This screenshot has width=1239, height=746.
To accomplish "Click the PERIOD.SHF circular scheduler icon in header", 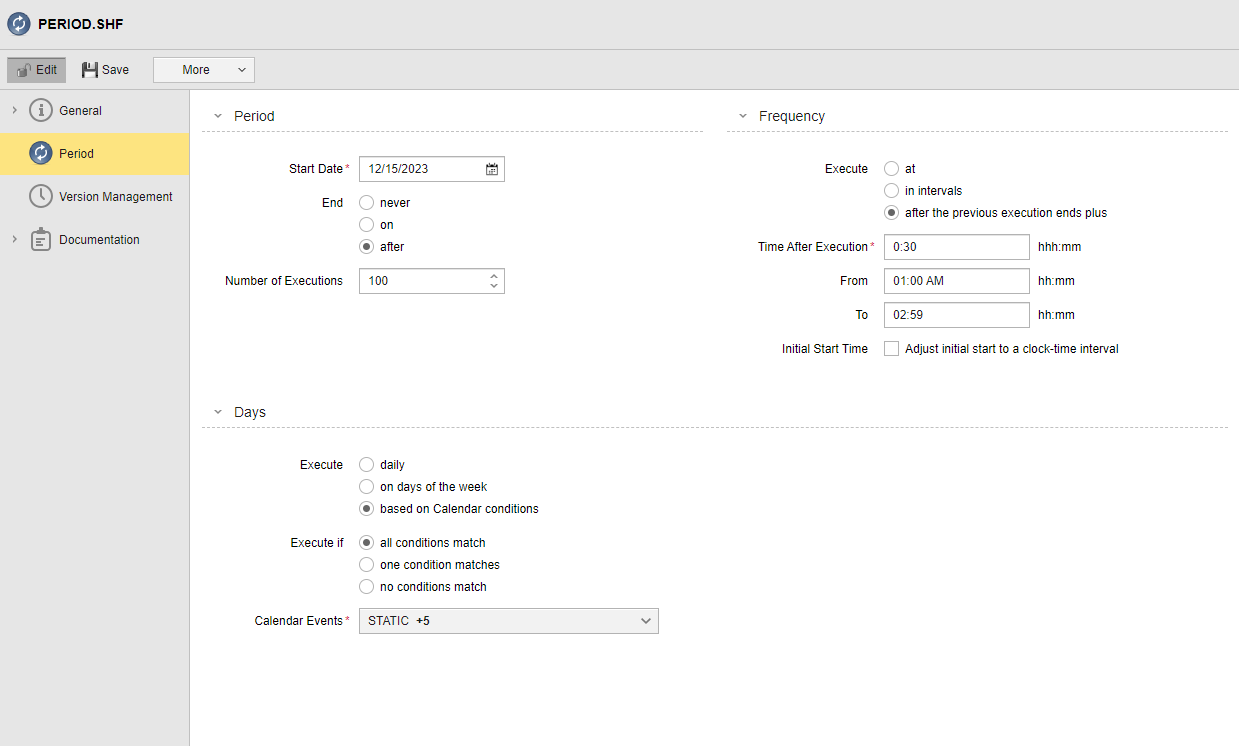I will (x=20, y=22).
